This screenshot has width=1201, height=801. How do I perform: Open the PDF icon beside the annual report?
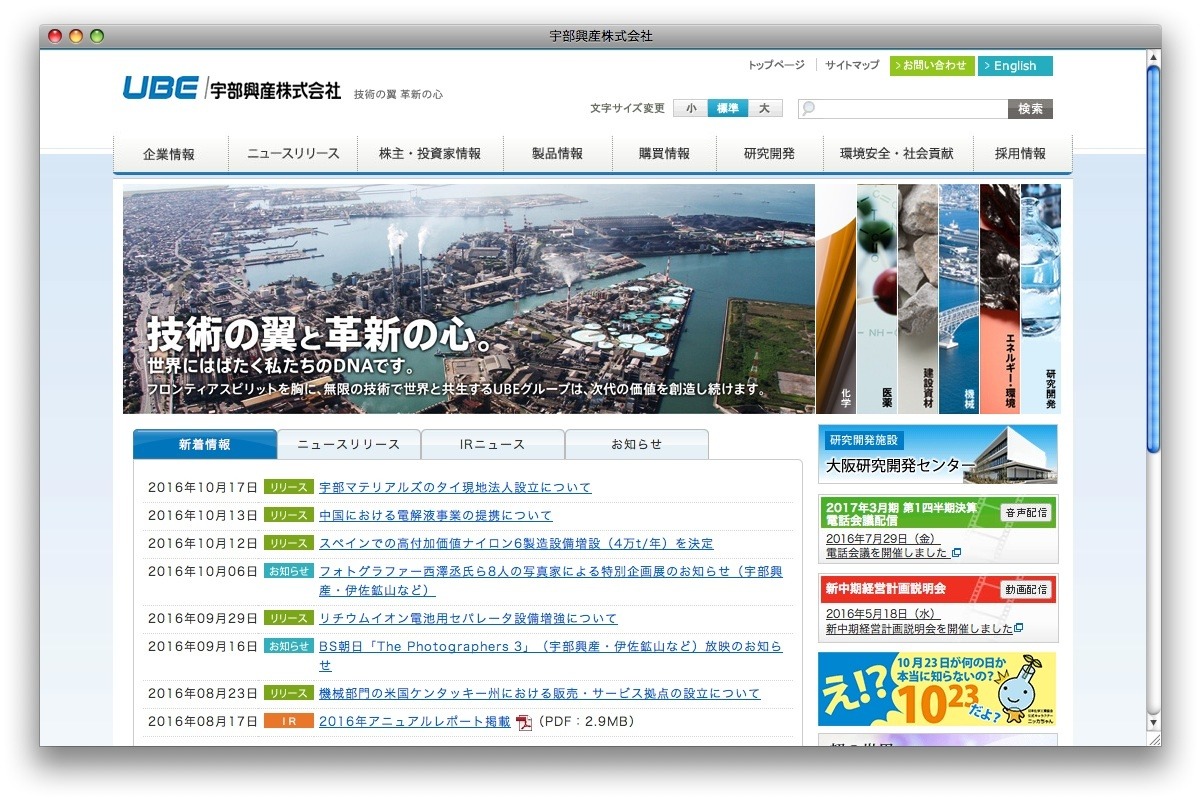(x=524, y=722)
